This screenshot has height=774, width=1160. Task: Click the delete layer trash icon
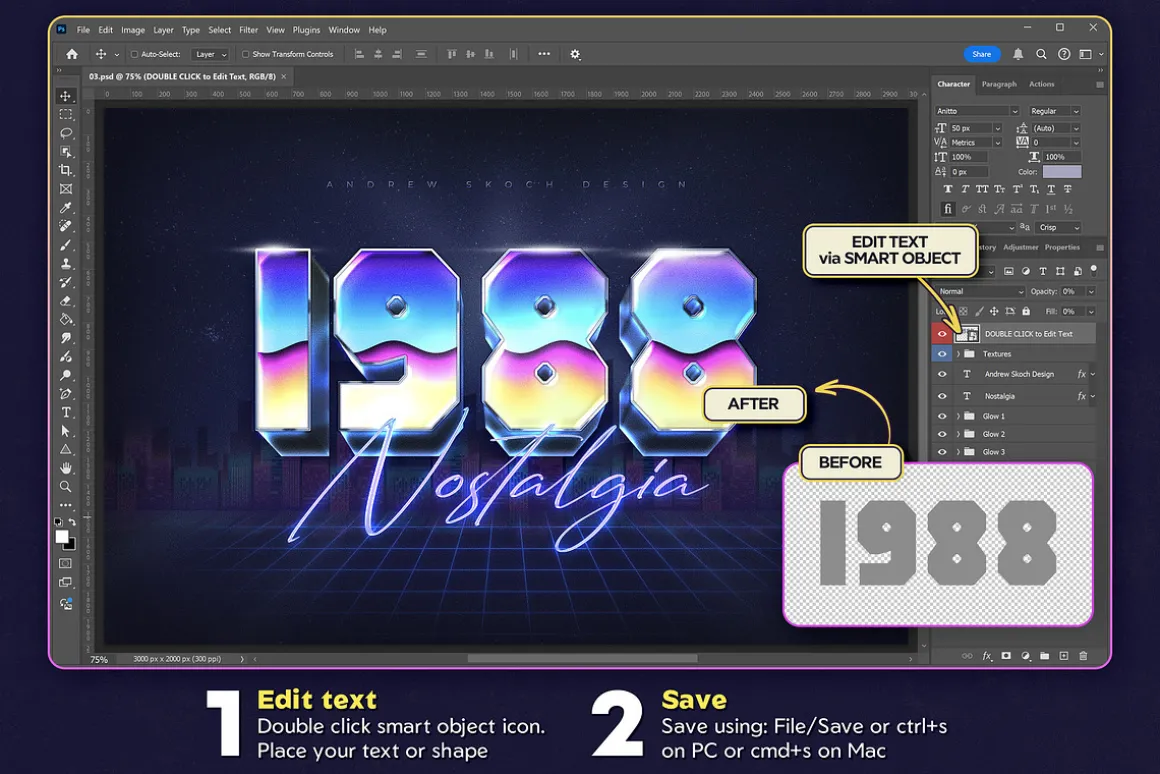(x=1083, y=656)
